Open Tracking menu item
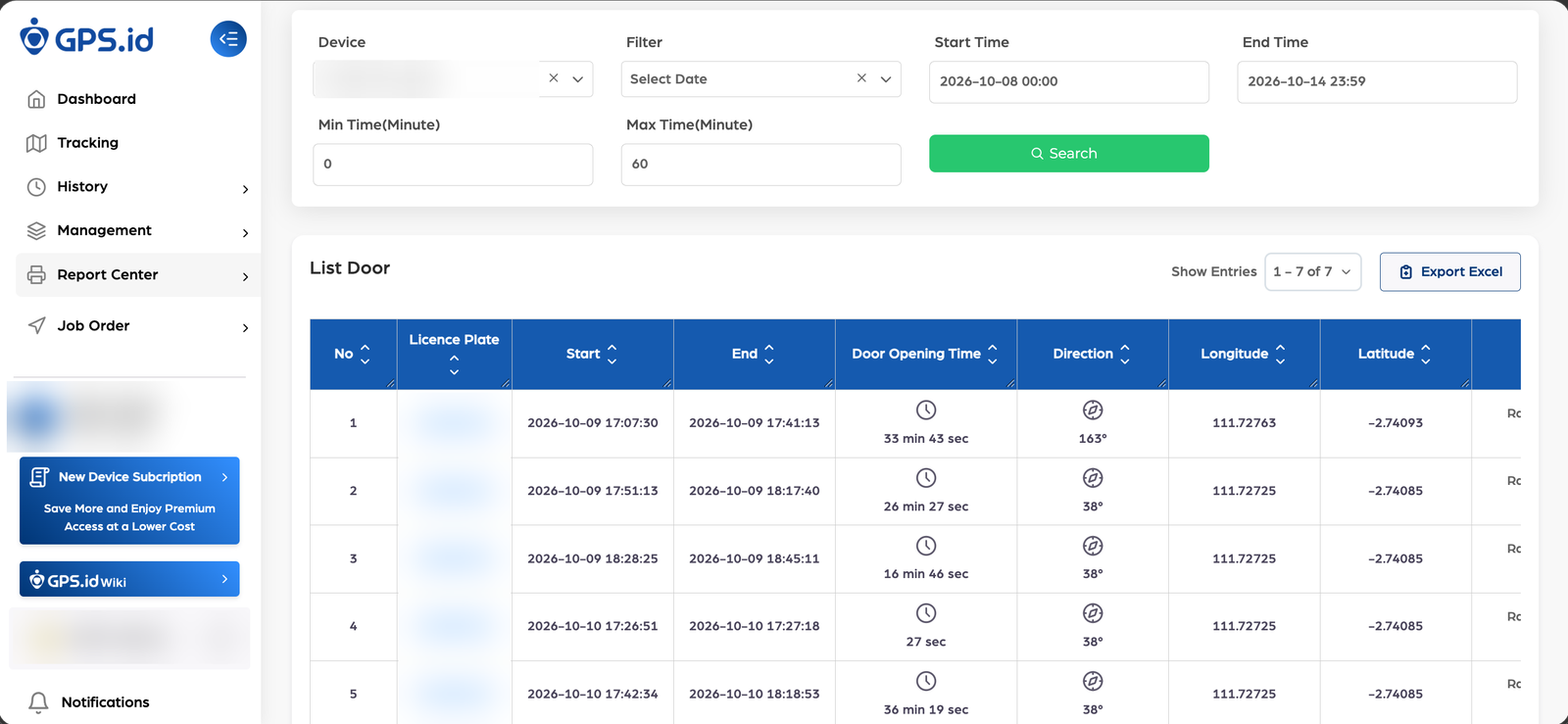The width and height of the screenshot is (1568, 724). tap(88, 143)
